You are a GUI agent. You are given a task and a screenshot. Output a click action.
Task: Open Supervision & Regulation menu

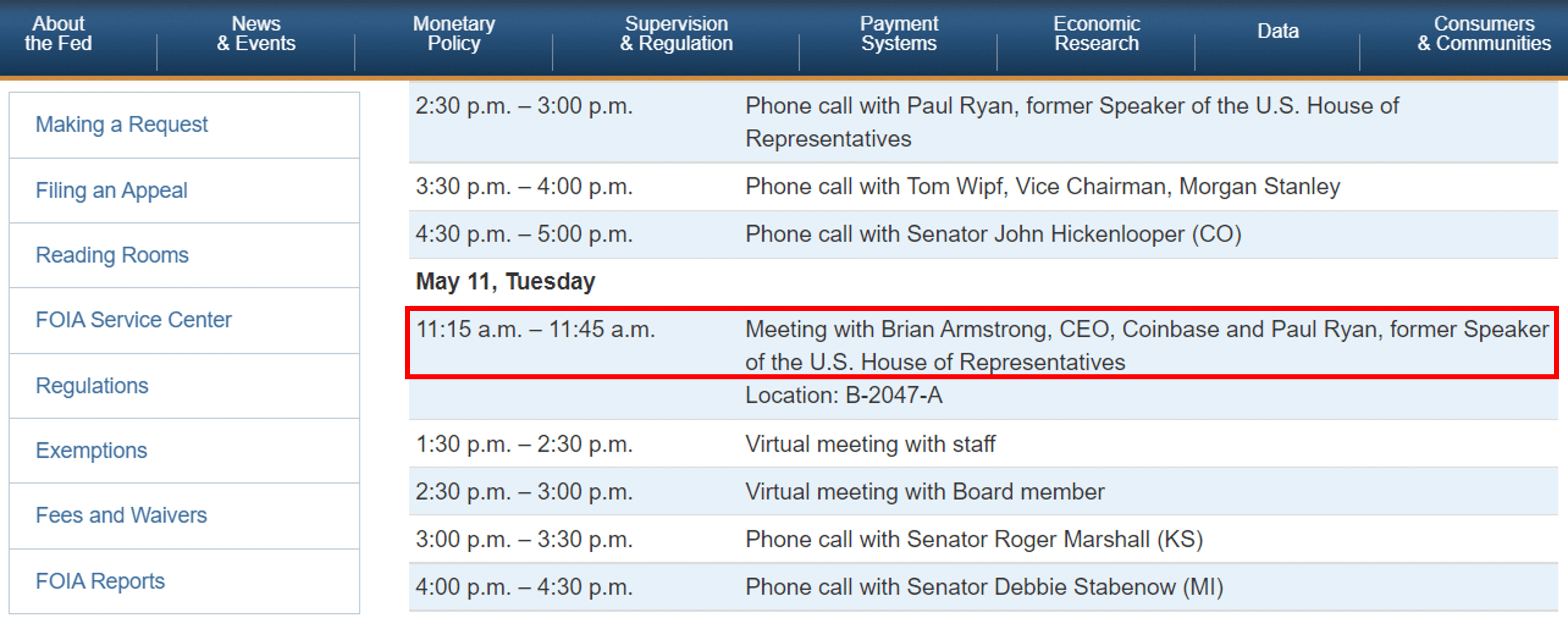(x=676, y=34)
